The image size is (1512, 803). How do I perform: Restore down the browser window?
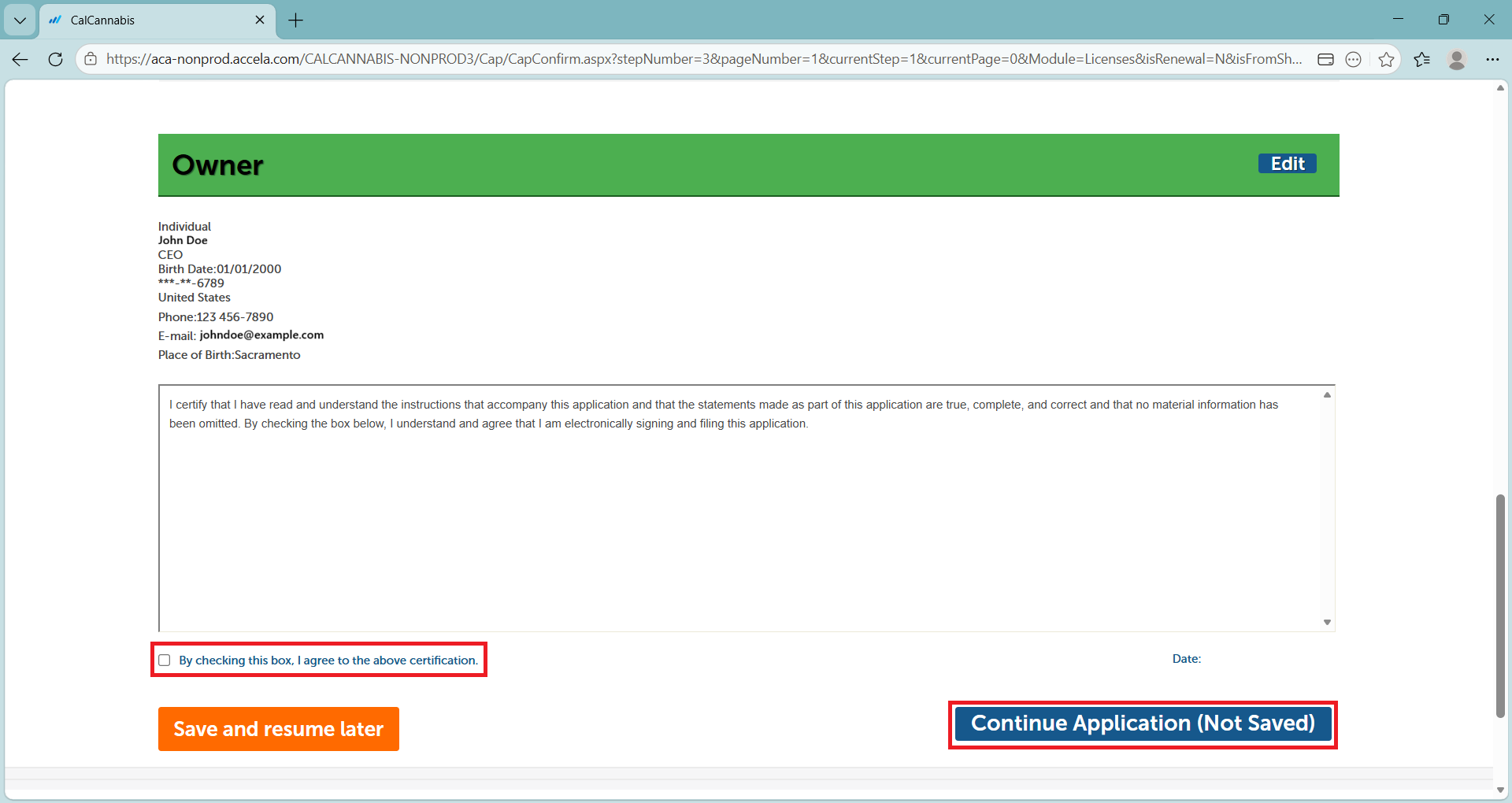(x=1443, y=20)
